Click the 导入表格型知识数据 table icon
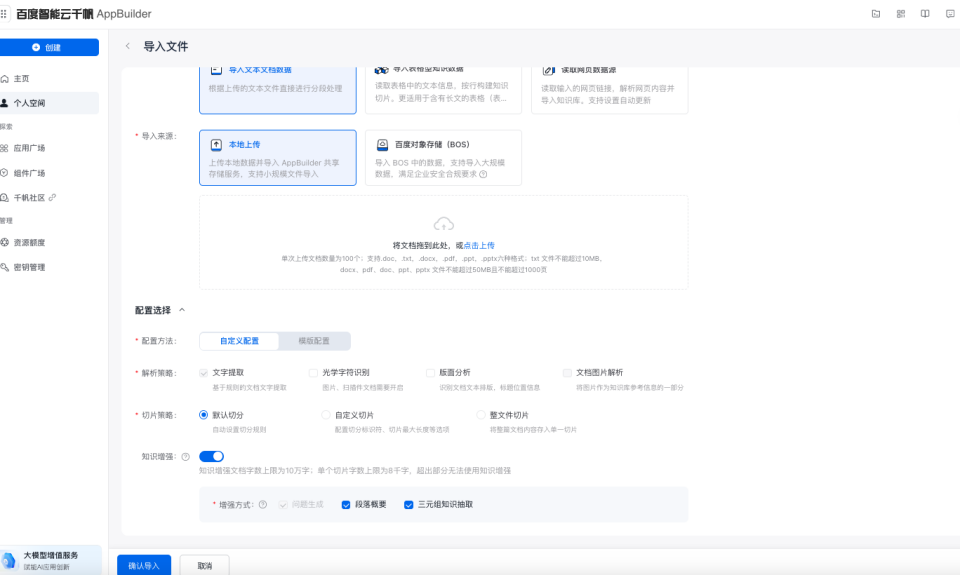 (382, 70)
